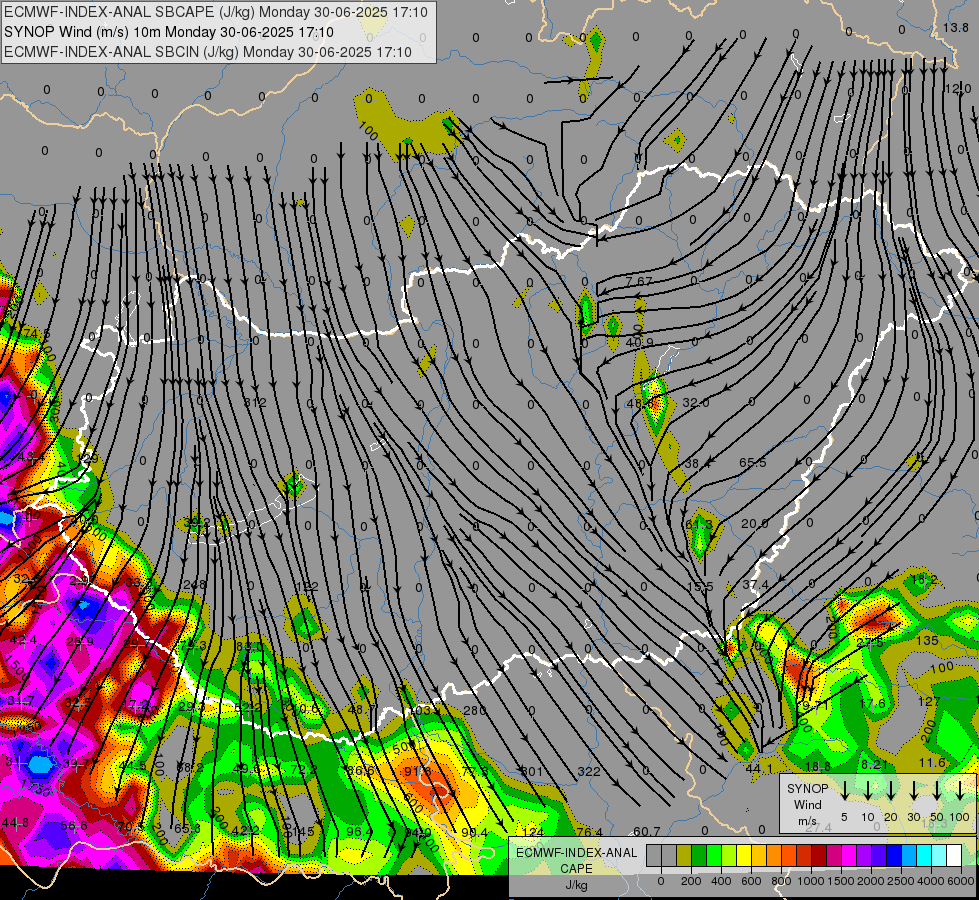Click the 20.0 value on map

(x=754, y=523)
